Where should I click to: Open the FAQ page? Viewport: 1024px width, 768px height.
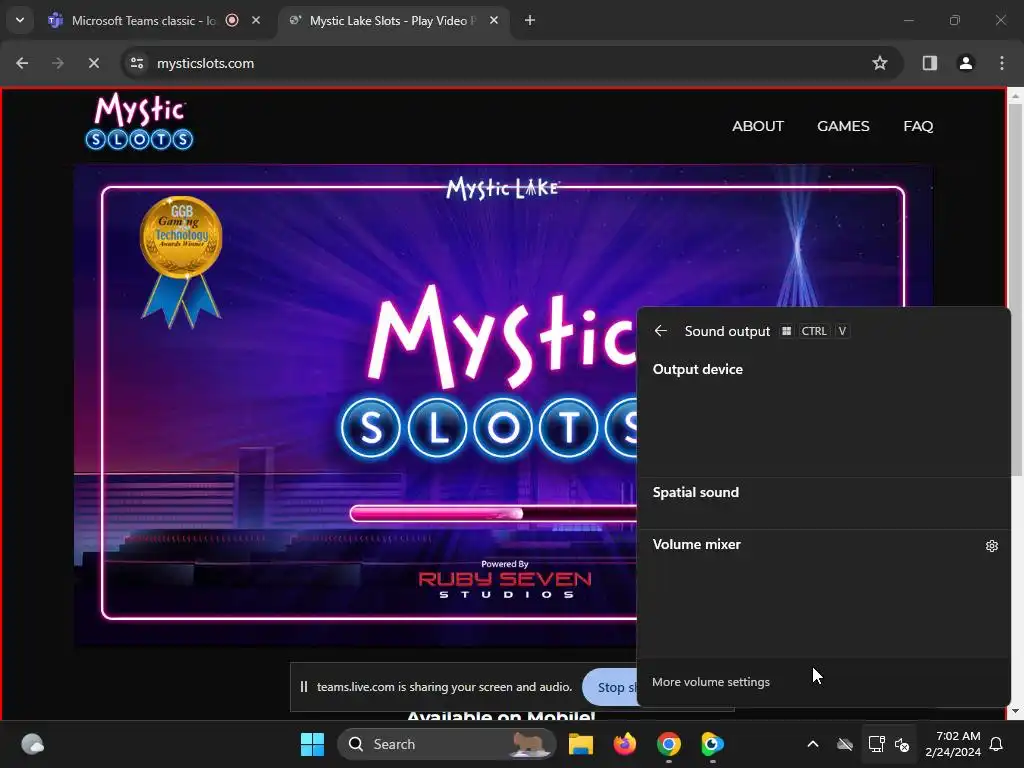(918, 126)
